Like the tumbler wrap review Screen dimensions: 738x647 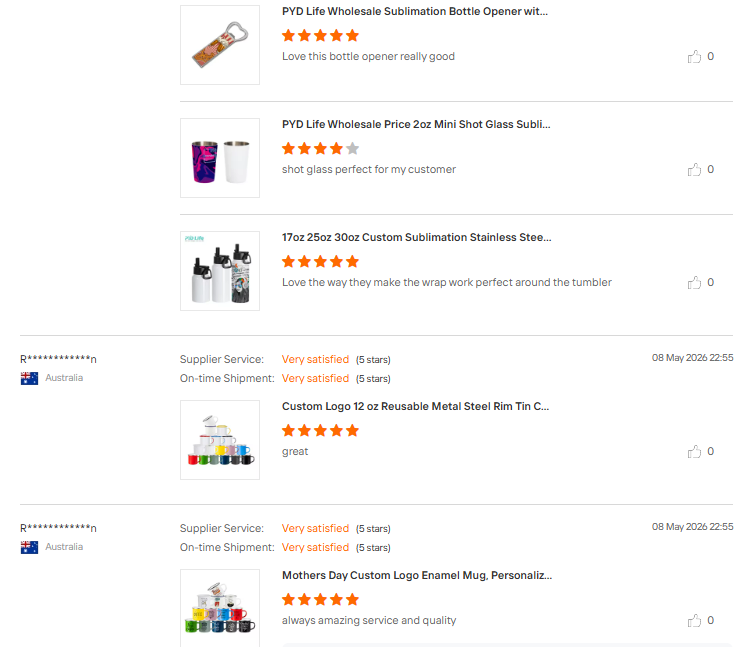coord(694,282)
